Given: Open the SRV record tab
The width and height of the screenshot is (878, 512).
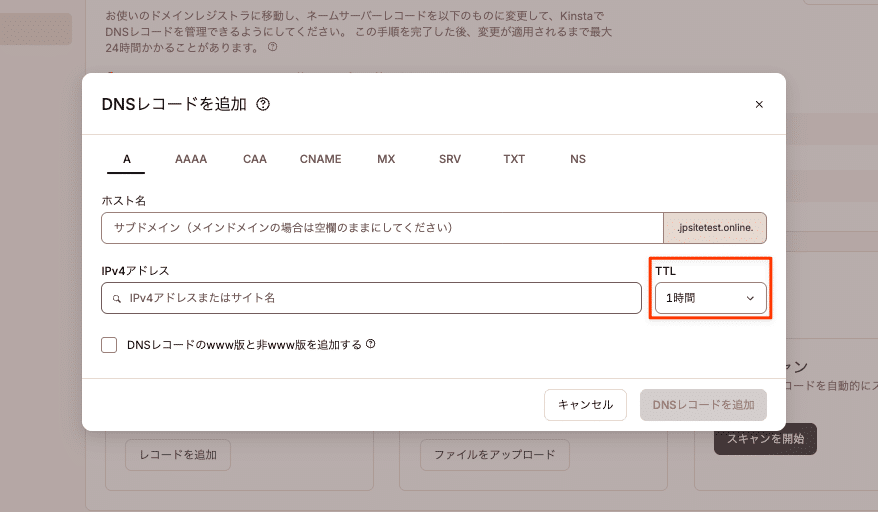Looking at the screenshot, I should point(450,159).
